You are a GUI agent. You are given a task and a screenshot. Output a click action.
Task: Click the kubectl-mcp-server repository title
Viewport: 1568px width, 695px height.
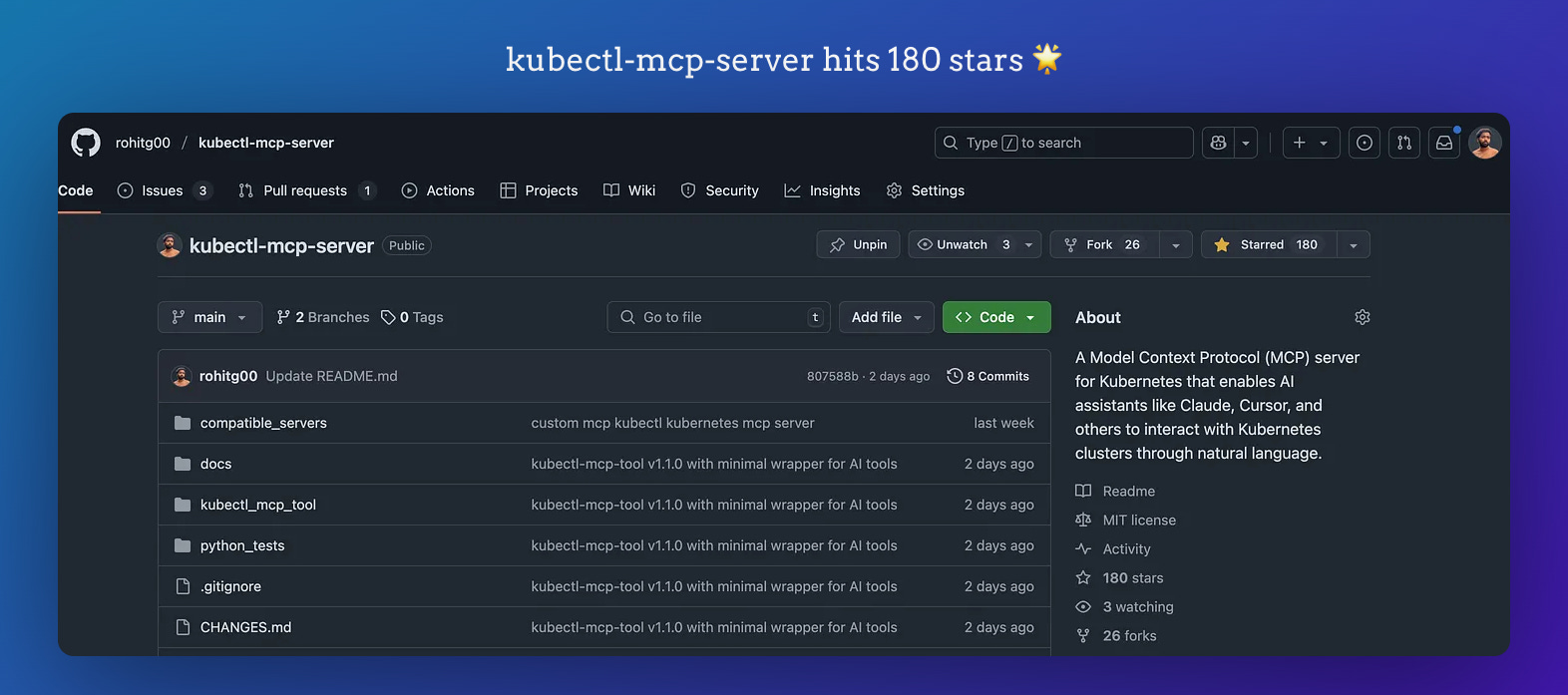click(x=281, y=245)
